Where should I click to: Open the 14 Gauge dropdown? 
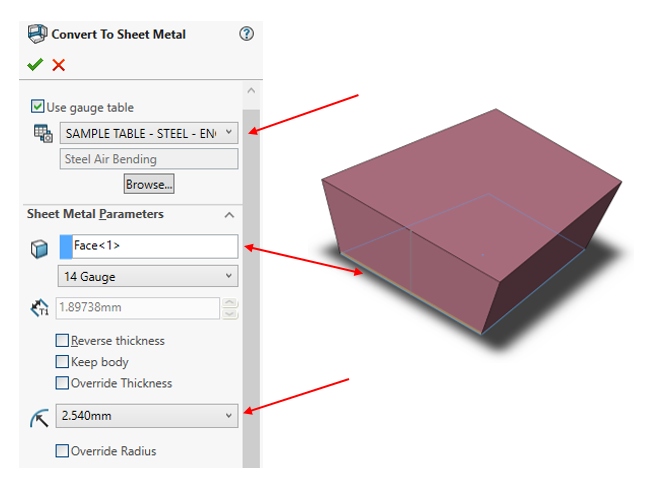click(229, 276)
